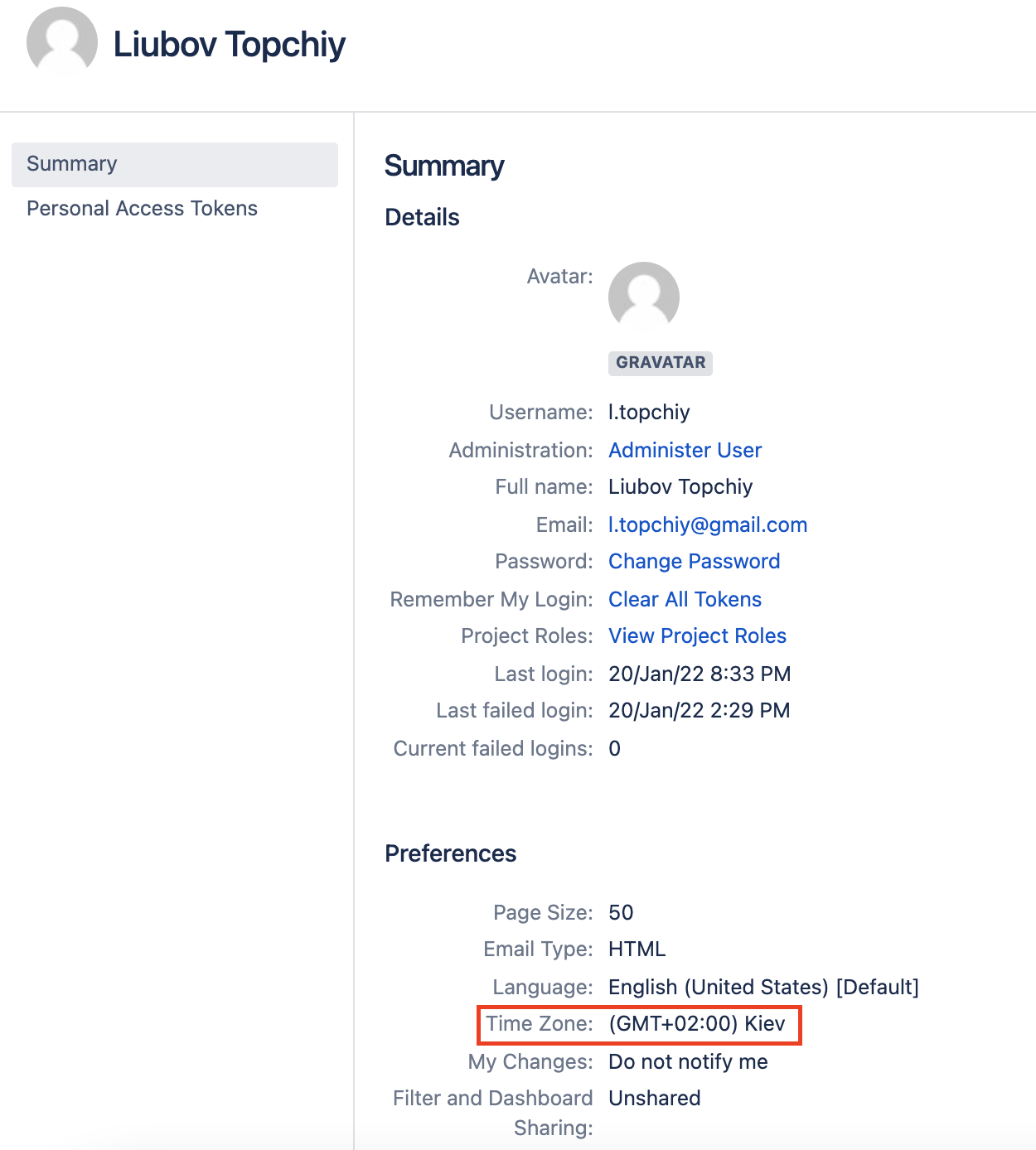Open the Personal Access Tokens section

[x=142, y=208]
